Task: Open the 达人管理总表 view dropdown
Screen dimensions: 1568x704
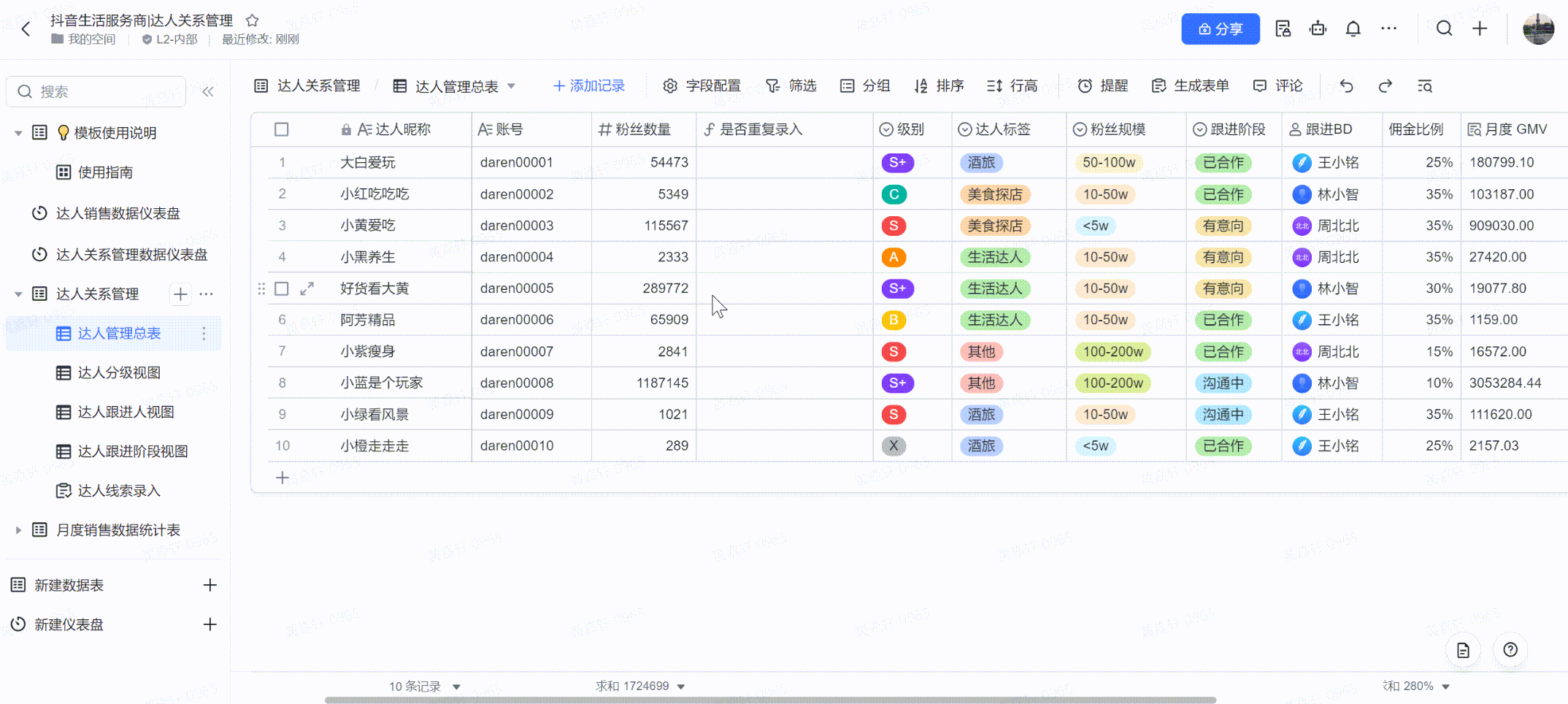Action: [511, 86]
